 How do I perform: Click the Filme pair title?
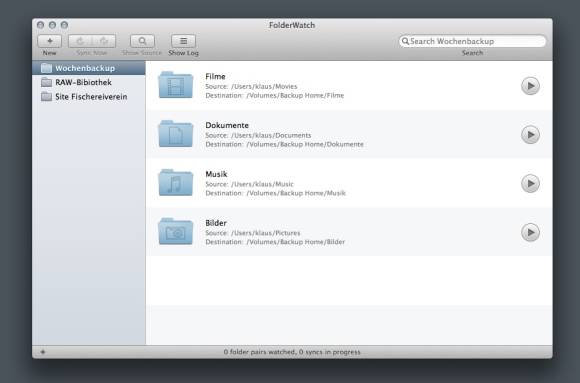coord(215,76)
